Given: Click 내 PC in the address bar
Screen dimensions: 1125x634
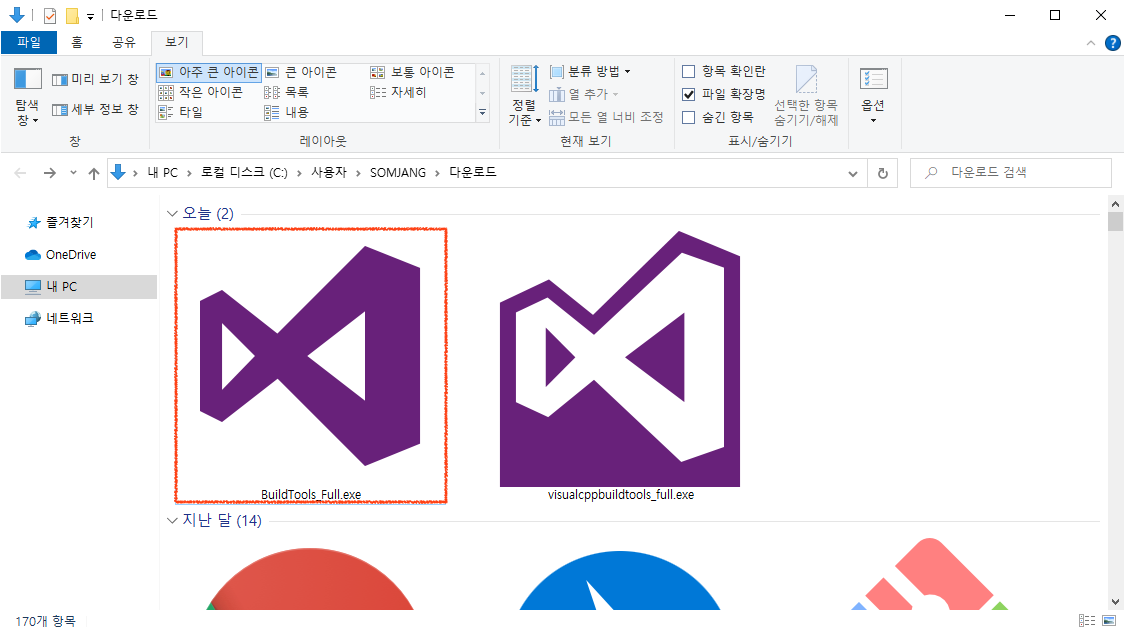Looking at the screenshot, I should [x=162, y=173].
